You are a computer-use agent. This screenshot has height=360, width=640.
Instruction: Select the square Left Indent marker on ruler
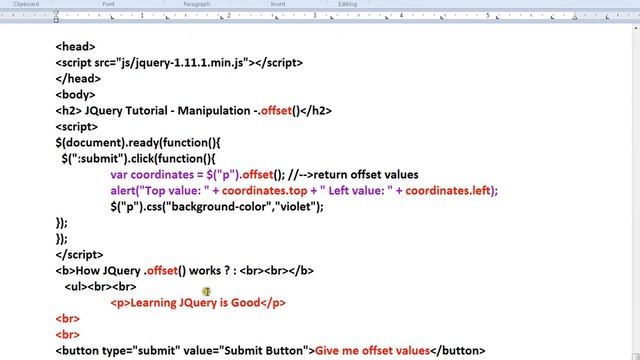point(56,20)
